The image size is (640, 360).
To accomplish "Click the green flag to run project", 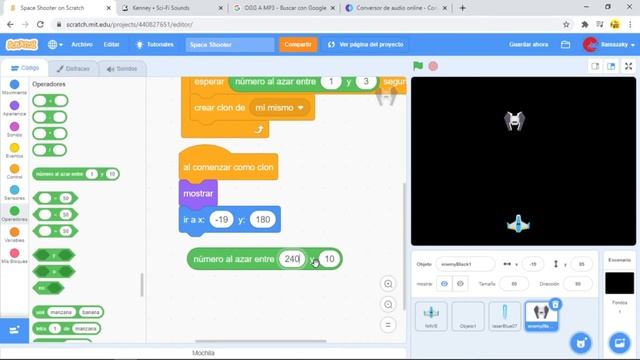I will coord(418,66).
